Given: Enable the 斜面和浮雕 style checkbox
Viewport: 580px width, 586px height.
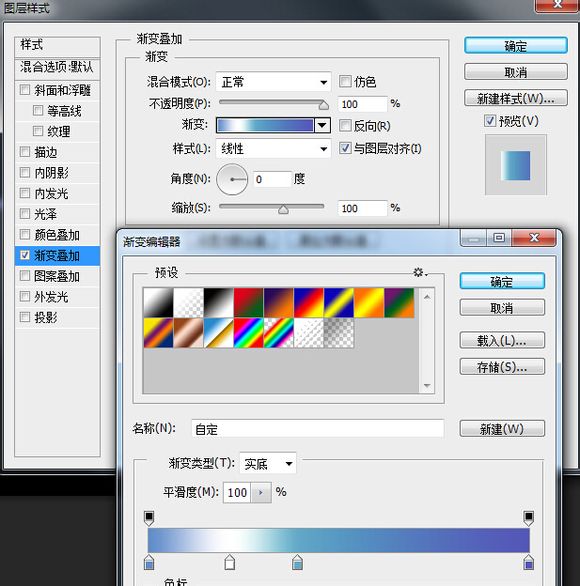Looking at the screenshot, I should [25, 90].
